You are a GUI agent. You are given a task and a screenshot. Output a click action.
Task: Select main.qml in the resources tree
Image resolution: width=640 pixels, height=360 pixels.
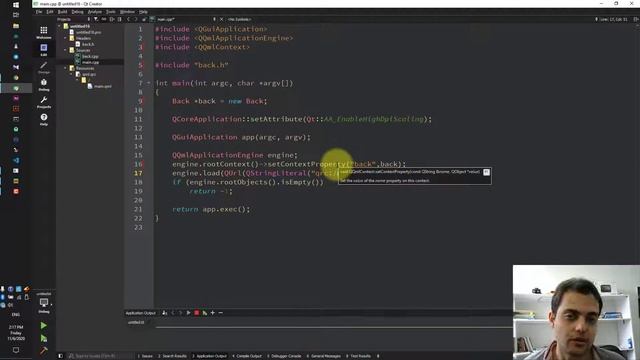(102, 86)
